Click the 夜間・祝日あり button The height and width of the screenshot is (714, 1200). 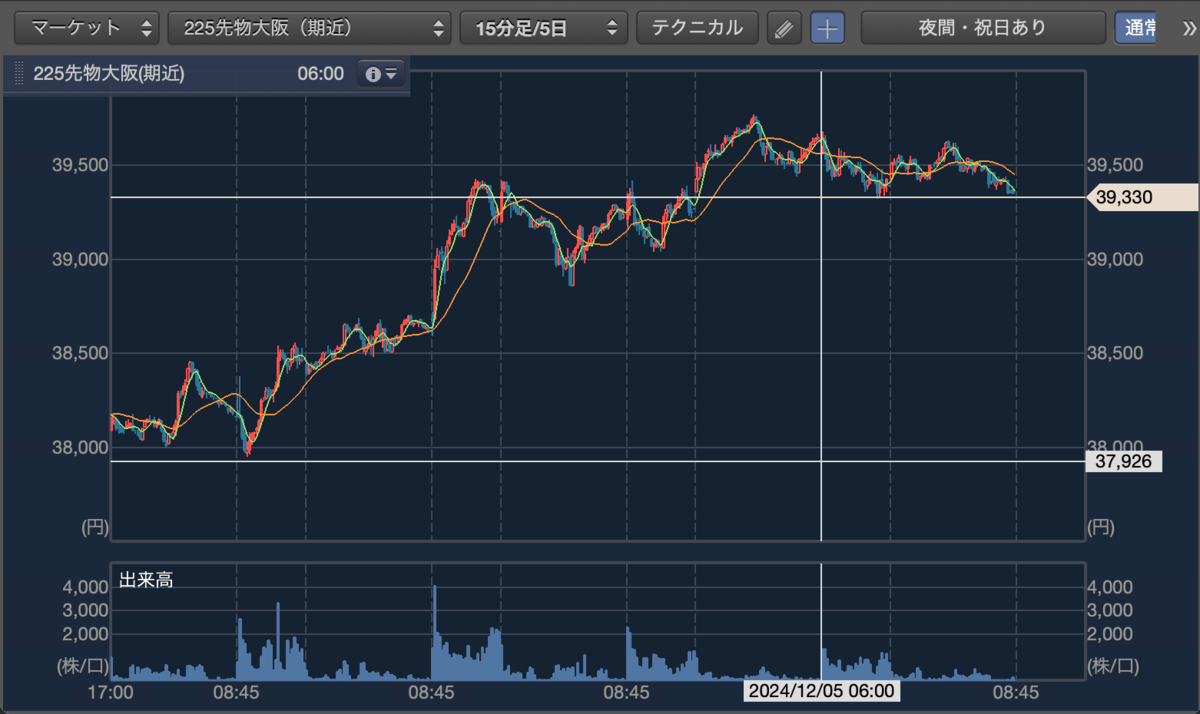pyautogui.click(x=983, y=28)
